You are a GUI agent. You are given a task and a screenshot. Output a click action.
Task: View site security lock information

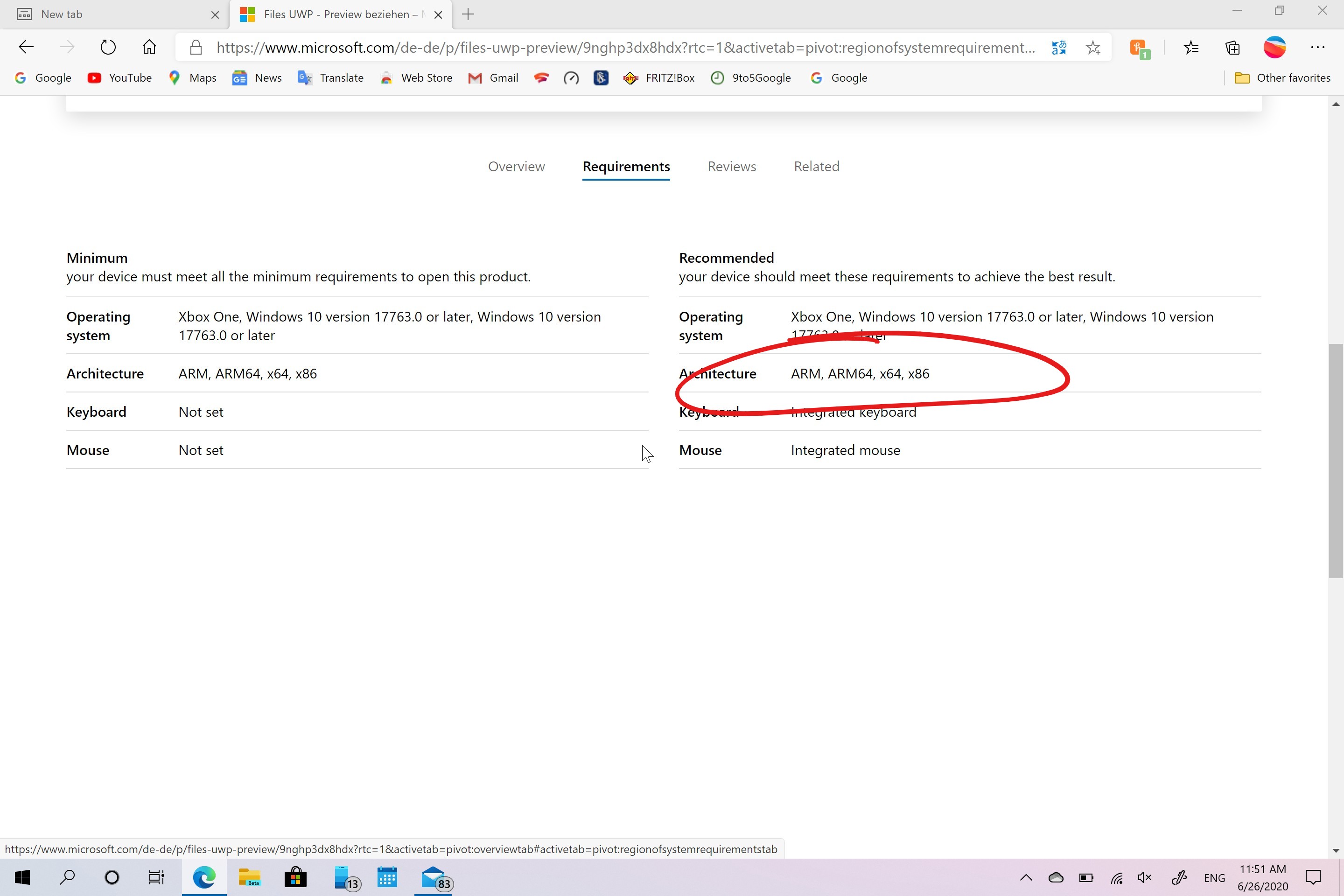(196, 48)
